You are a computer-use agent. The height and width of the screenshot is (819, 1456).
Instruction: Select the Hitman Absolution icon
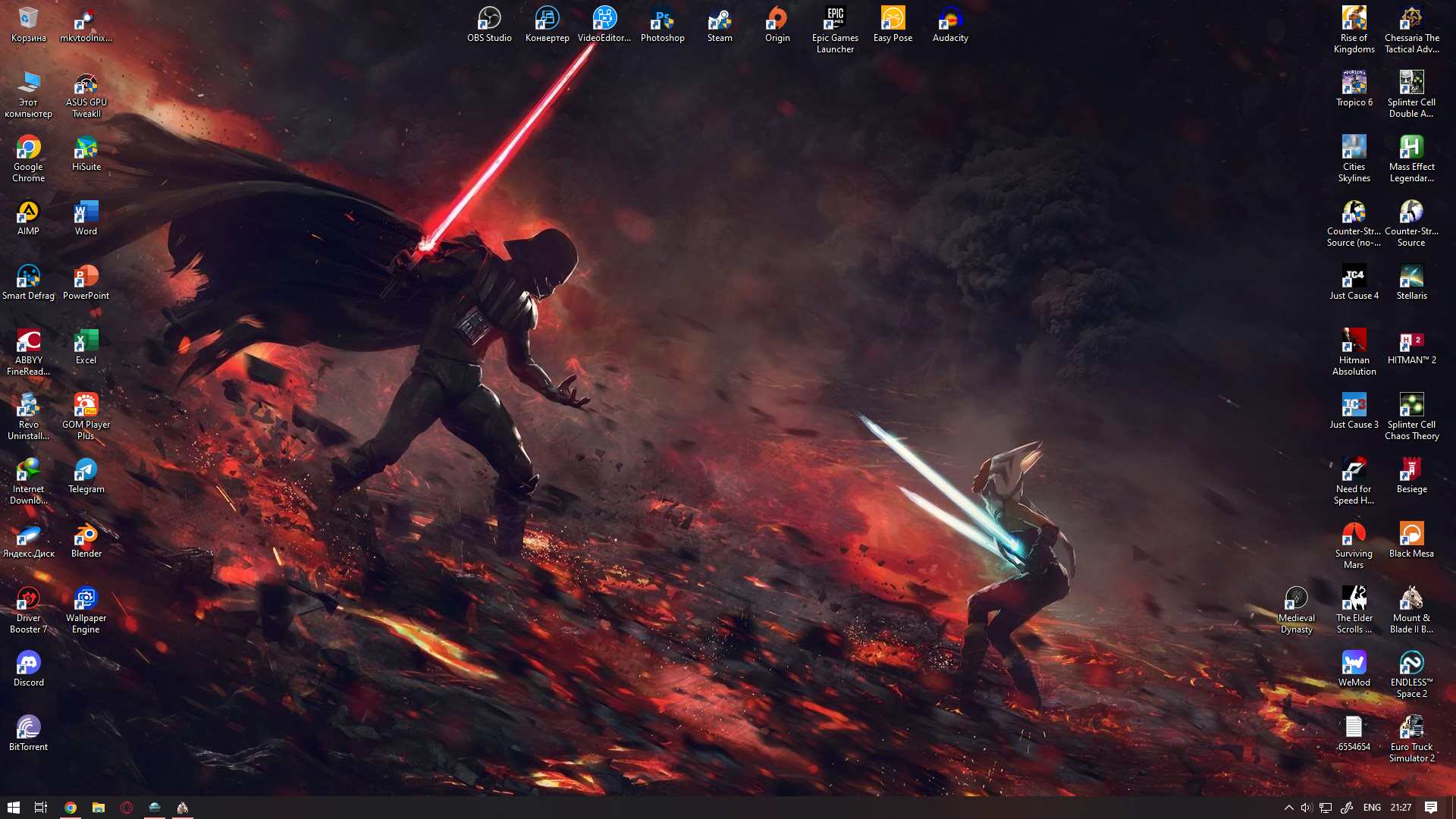point(1354,352)
